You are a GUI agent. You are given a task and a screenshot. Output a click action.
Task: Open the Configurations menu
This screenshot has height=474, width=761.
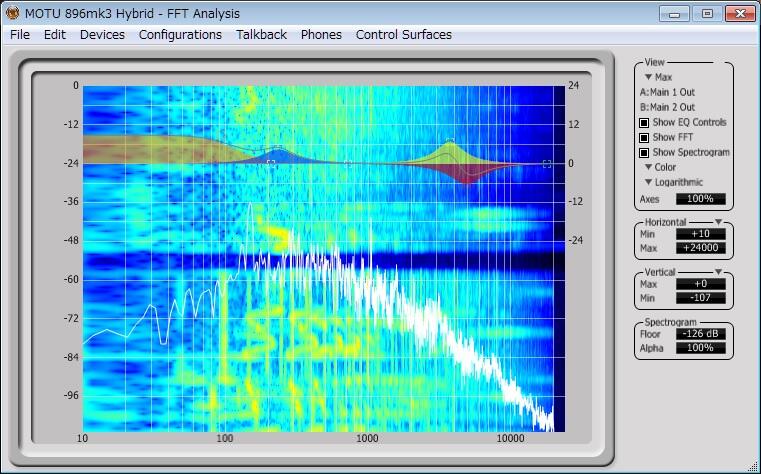tap(180, 35)
